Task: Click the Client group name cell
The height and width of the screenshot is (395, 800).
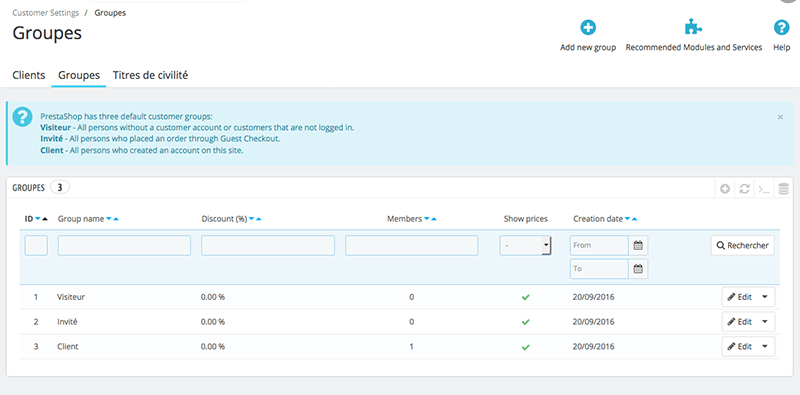Action: click(x=68, y=347)
